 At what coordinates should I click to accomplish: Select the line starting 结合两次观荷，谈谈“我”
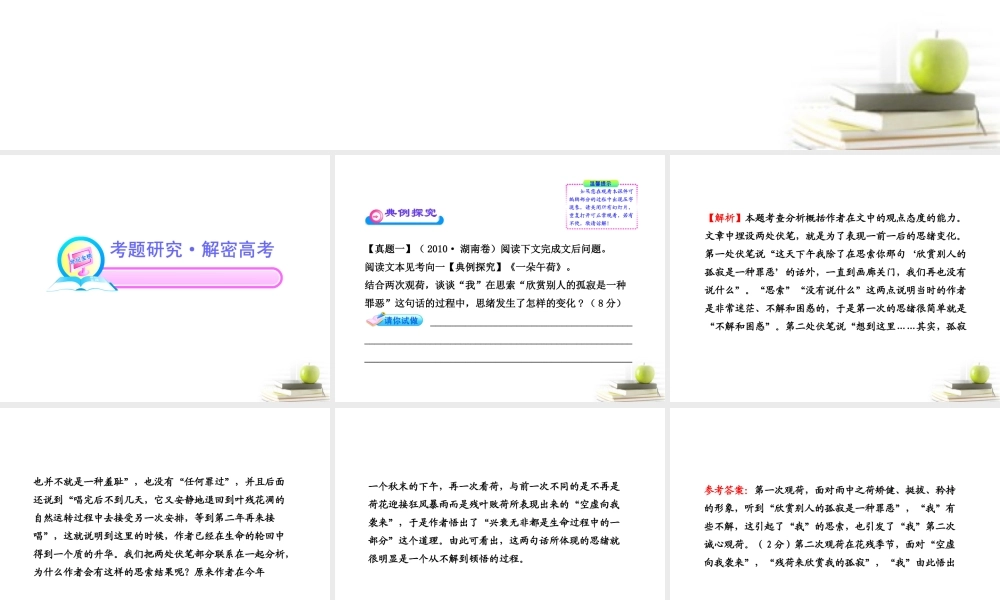click(x=496, y=285)
